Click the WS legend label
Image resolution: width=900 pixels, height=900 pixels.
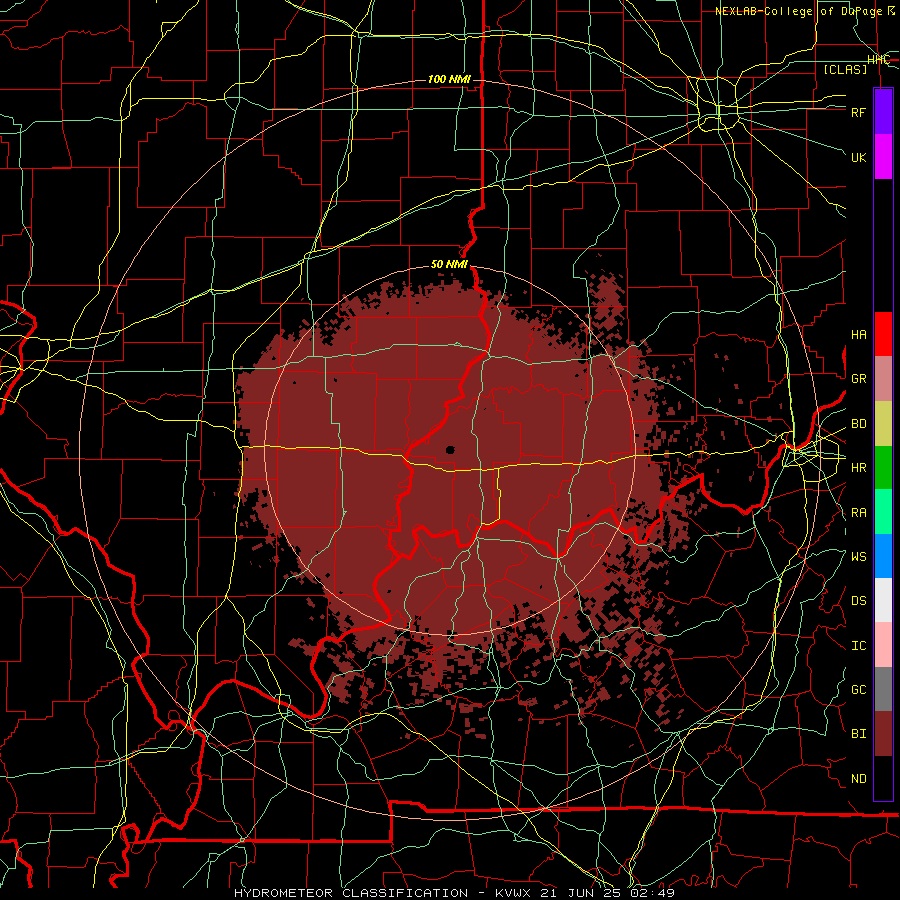(858, 557)
